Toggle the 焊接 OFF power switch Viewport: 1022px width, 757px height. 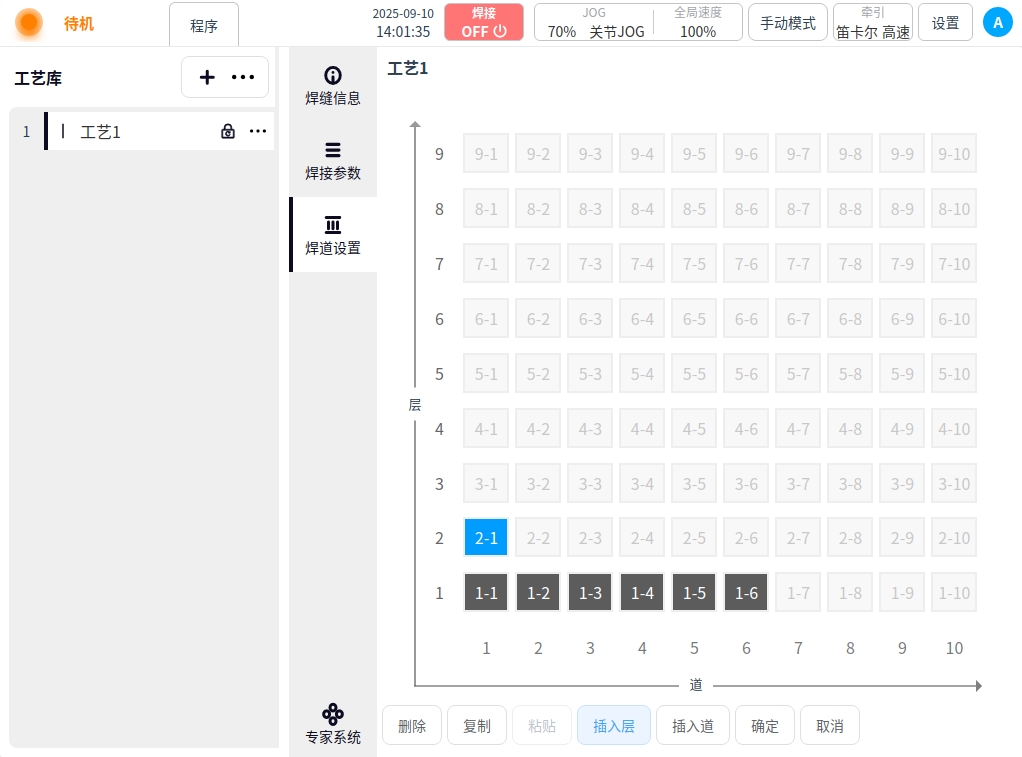[x=484, y=22]
